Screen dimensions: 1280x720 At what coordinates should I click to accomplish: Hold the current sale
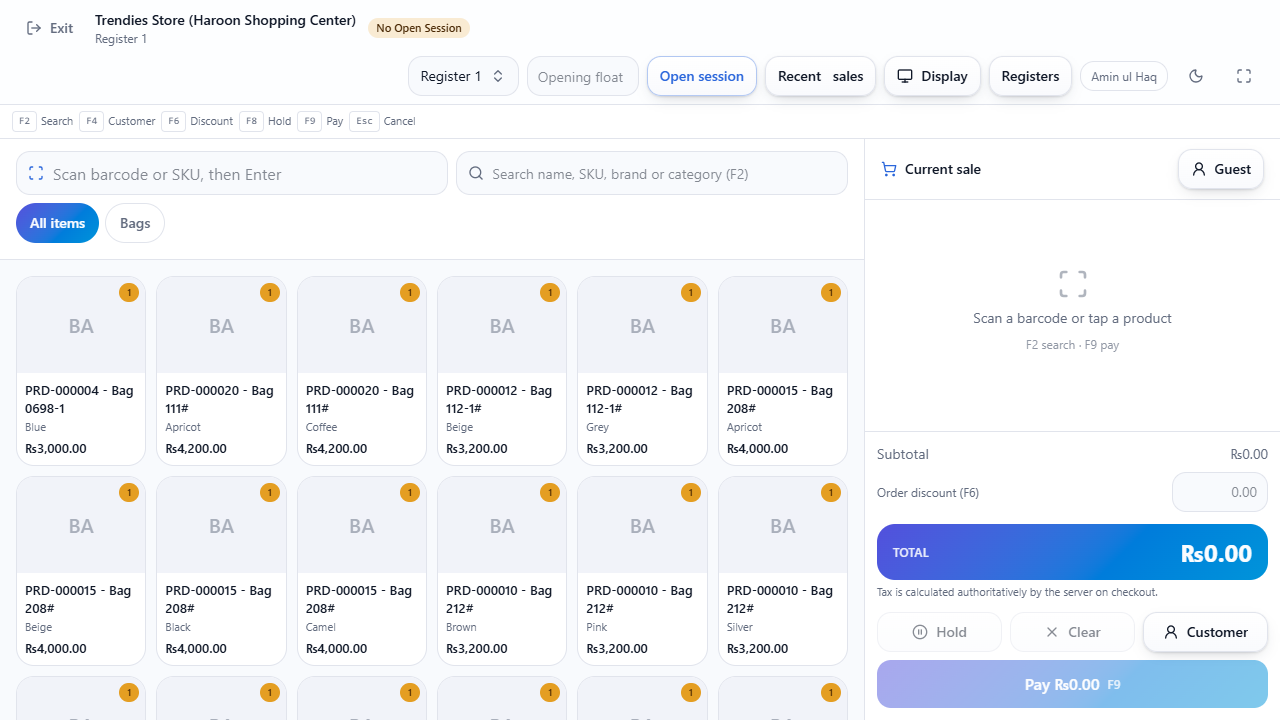(x=939, y=632)
